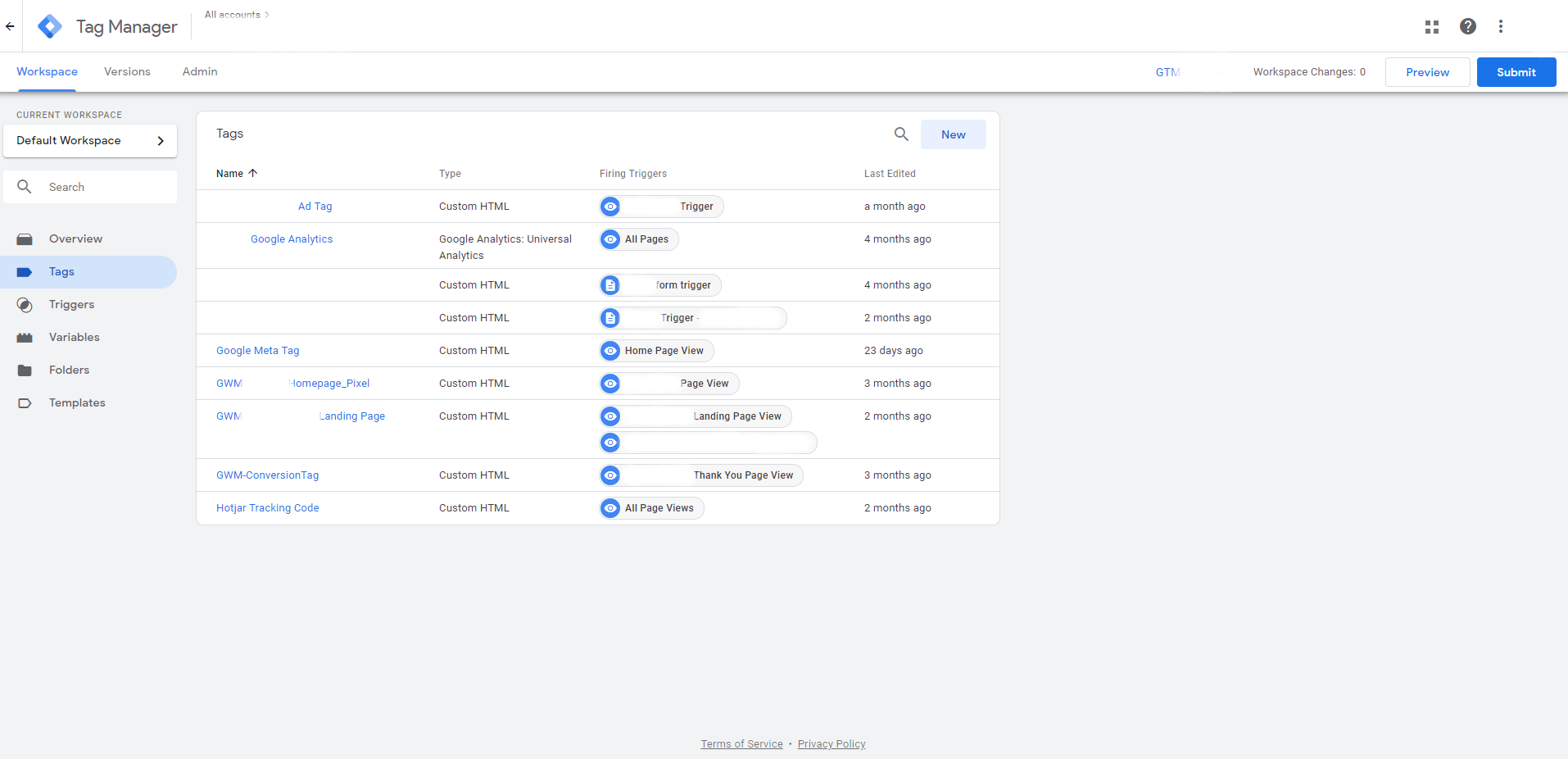Screen dimensions: 1568x759
Task: Click the eye icon of All Pages trigger
Action: 610,239
